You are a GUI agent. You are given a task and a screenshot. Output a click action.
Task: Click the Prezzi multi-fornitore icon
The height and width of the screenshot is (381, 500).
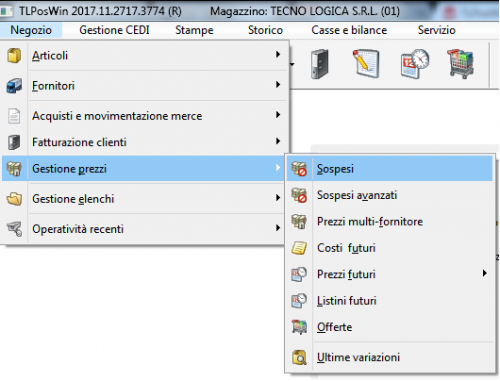click(299, 221)
